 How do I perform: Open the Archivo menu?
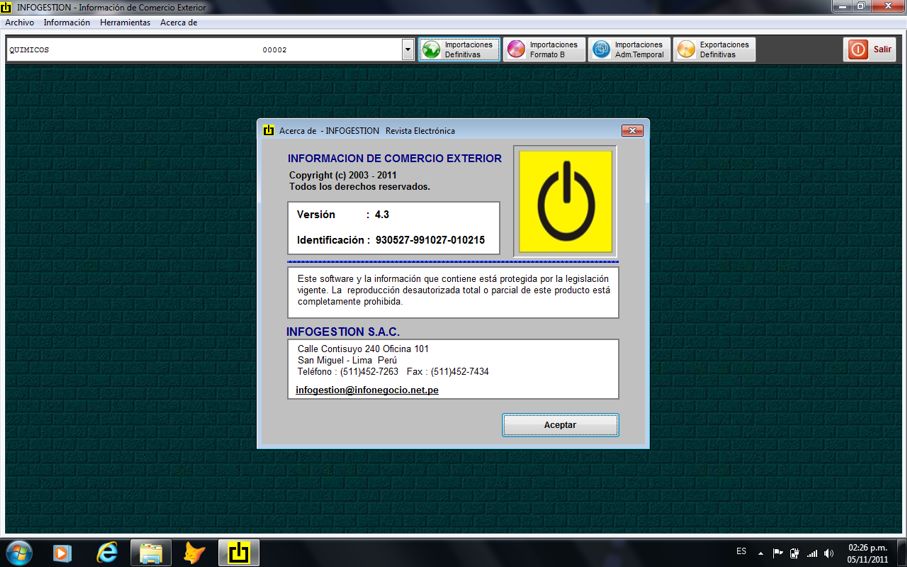click(19, 22)
